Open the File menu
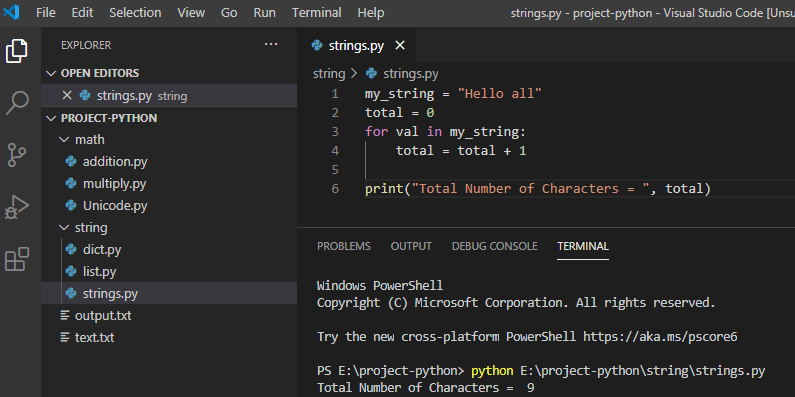This screenshot has height=397, width=795. click(46, 12)
